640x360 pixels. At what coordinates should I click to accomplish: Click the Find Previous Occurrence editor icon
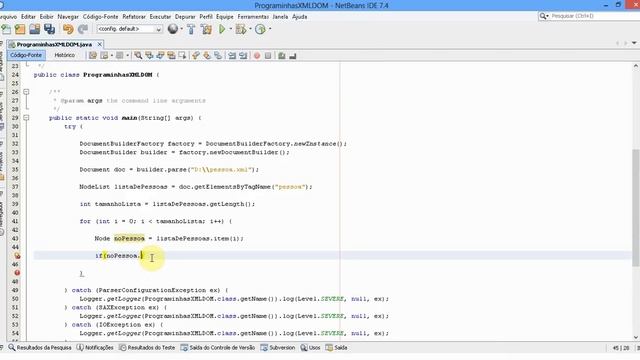pos(149,56)
